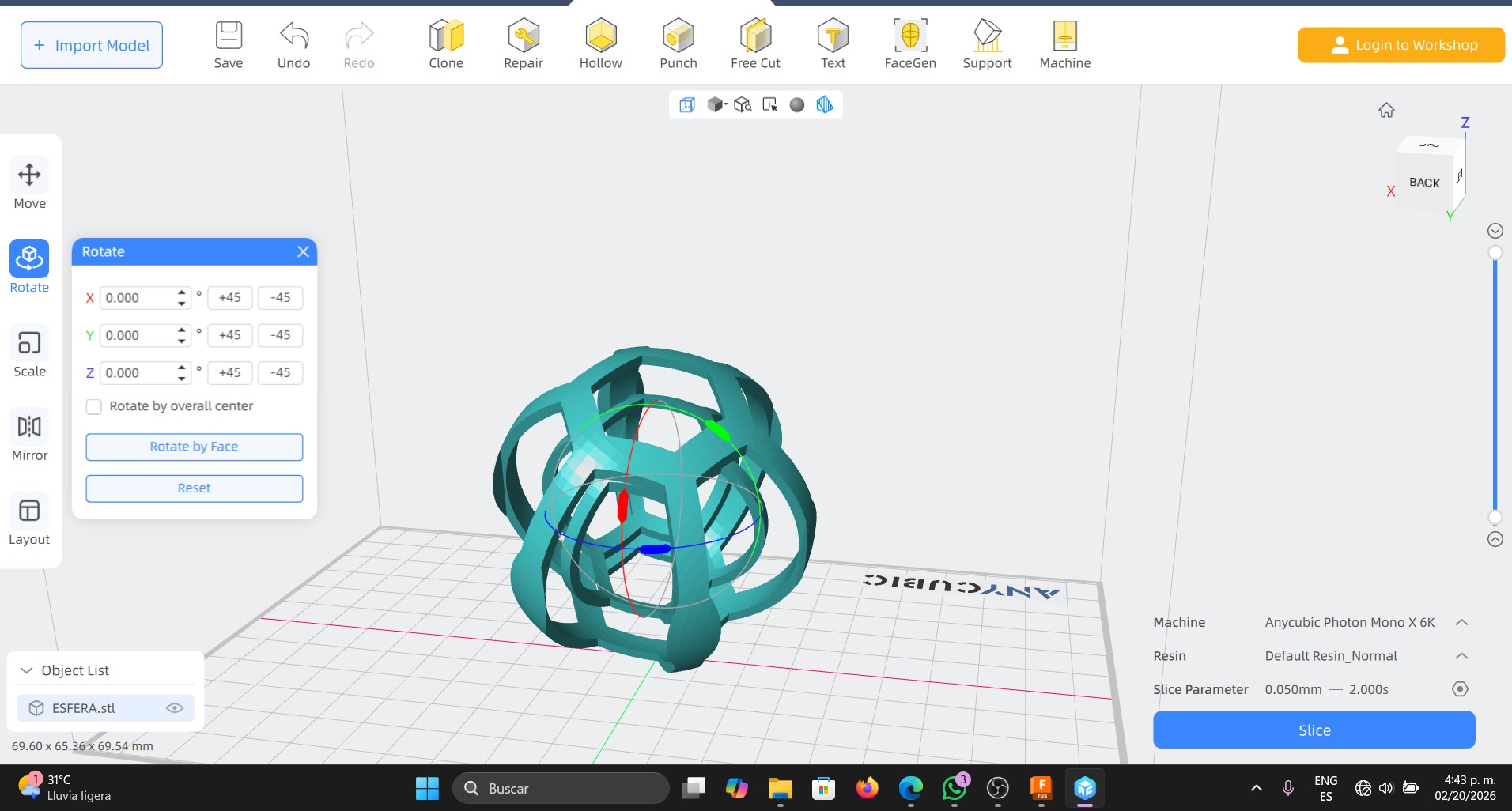The width and height of the screenshot is (1512, 811).
Task: Click the Slice button
Action: point(1314,730)
